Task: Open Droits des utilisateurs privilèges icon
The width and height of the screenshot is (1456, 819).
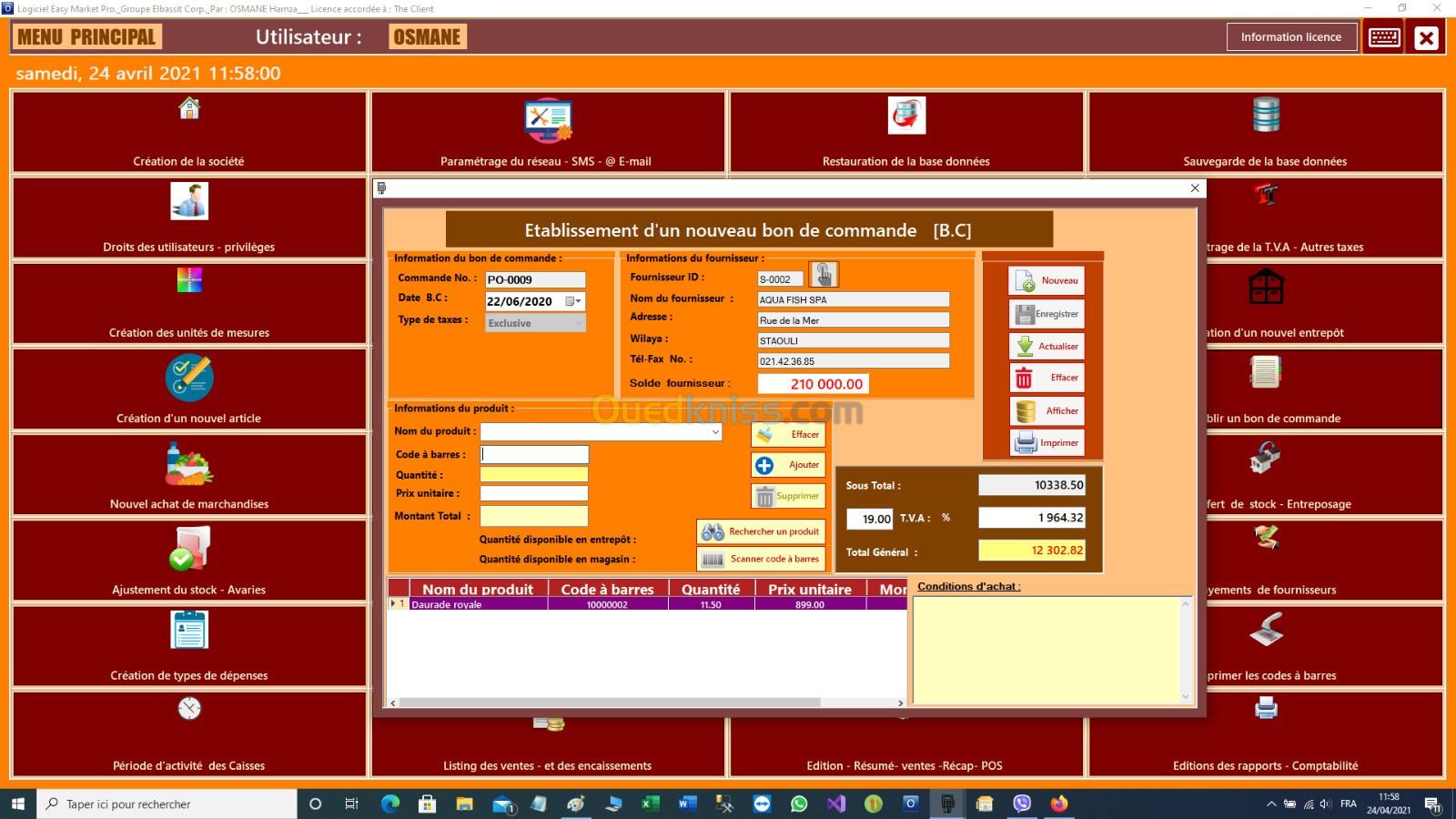Action: [189, 201]
